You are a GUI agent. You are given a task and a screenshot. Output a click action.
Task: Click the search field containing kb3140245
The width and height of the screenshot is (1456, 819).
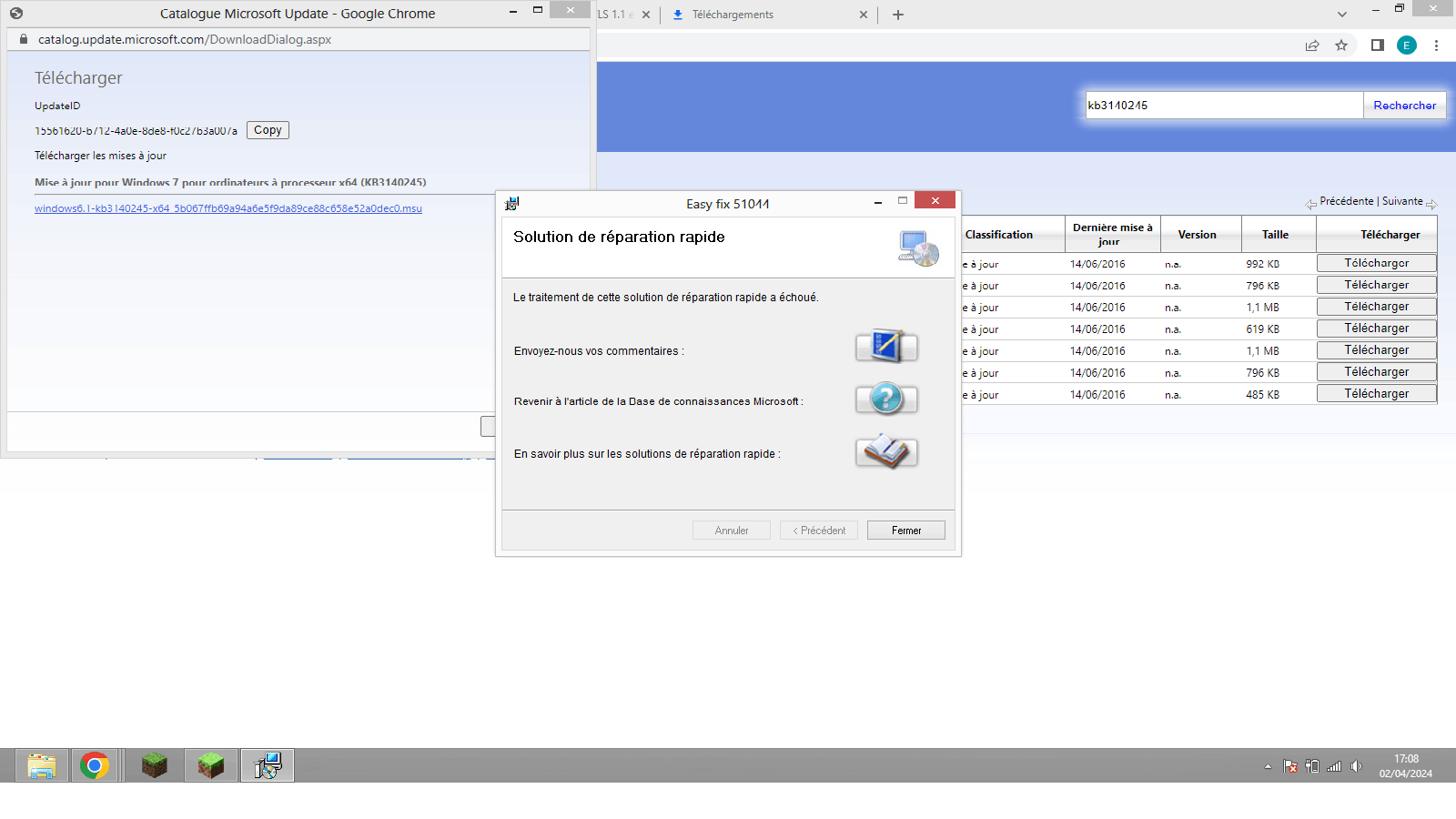[x=1224, y=106]
